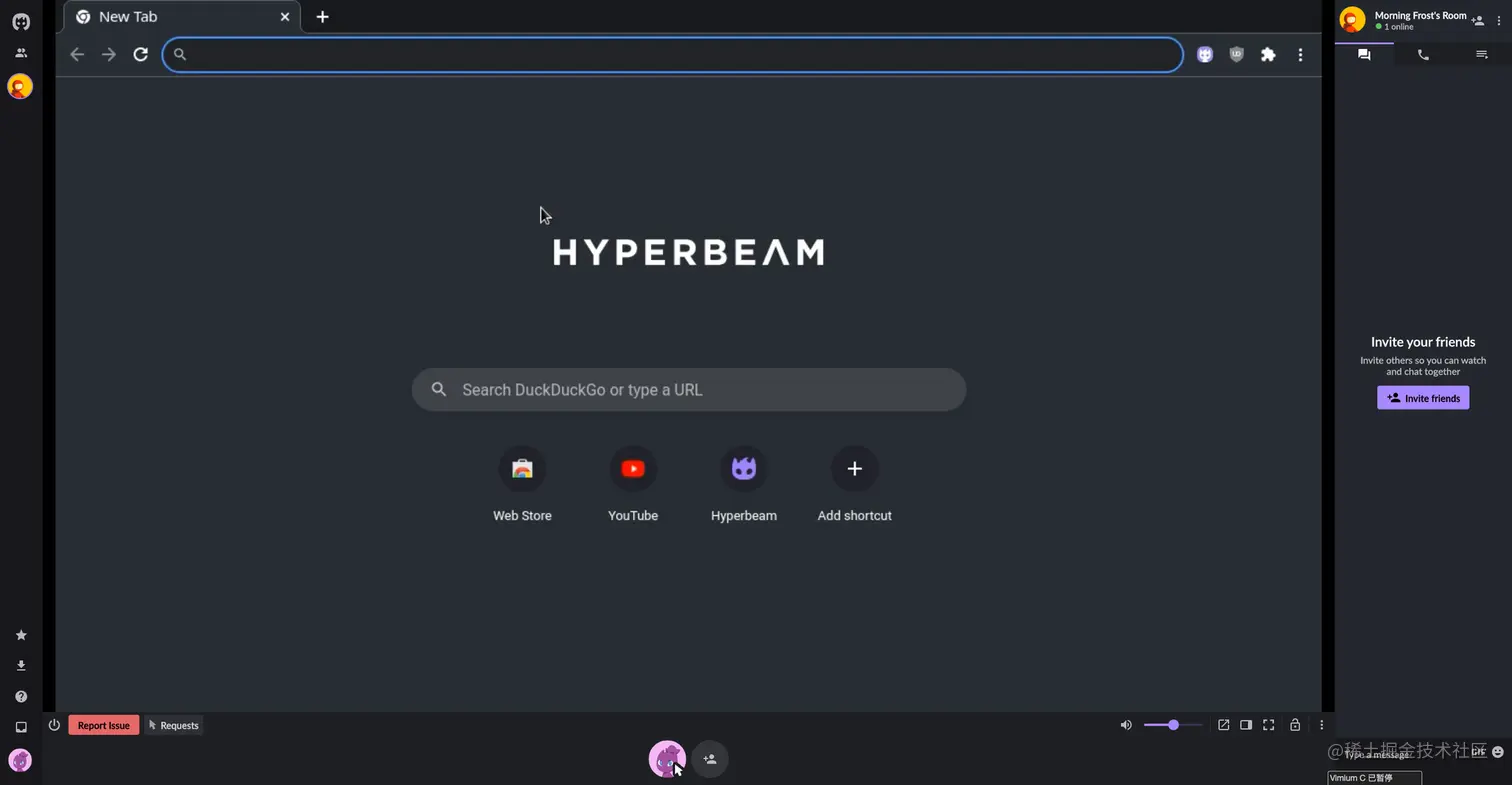Viewport: 1512px width, 785px height.
Task: Mute the speaker volume icon
Action: tap(1126, 725)
